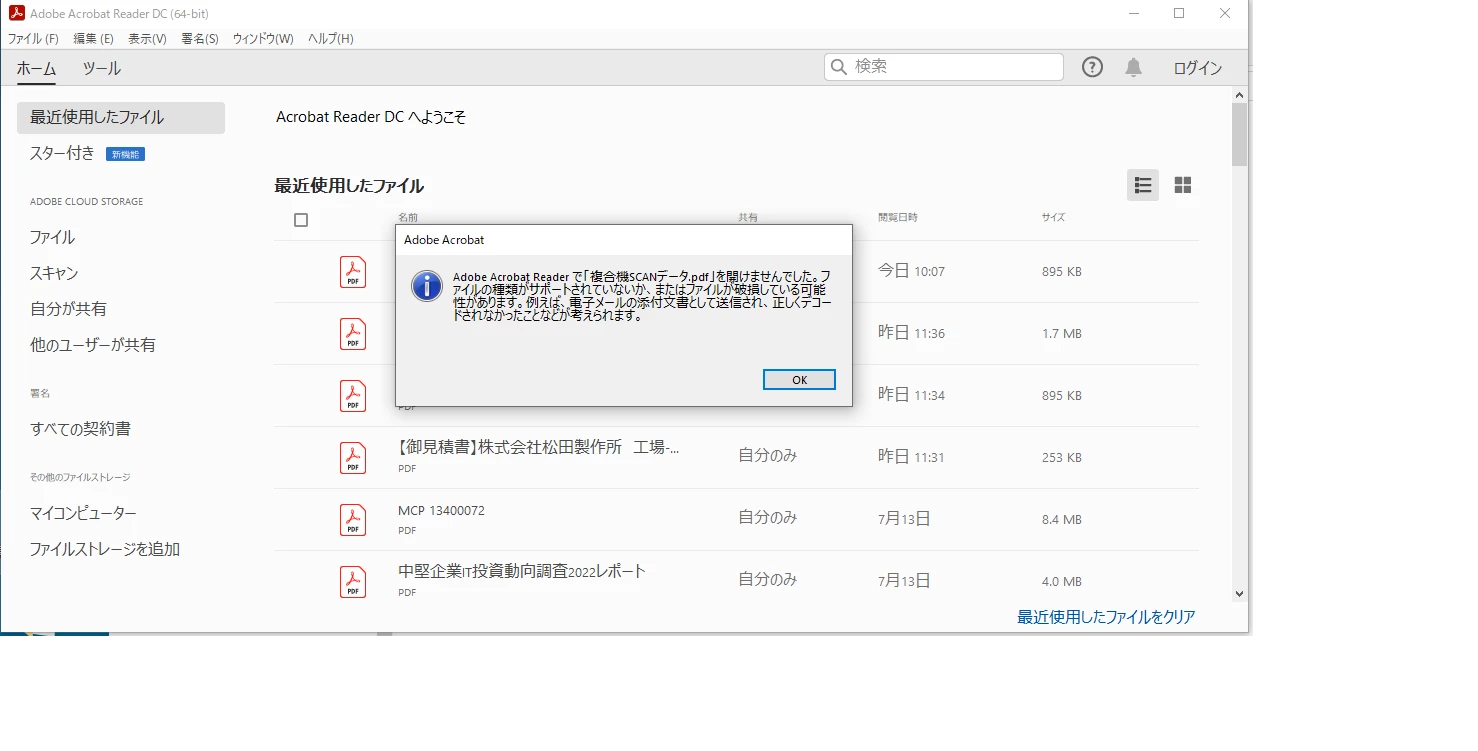Click OK in the Adobe Acrobat dialog
Viewport: 1478px width, 751px height.
(799, 380)
